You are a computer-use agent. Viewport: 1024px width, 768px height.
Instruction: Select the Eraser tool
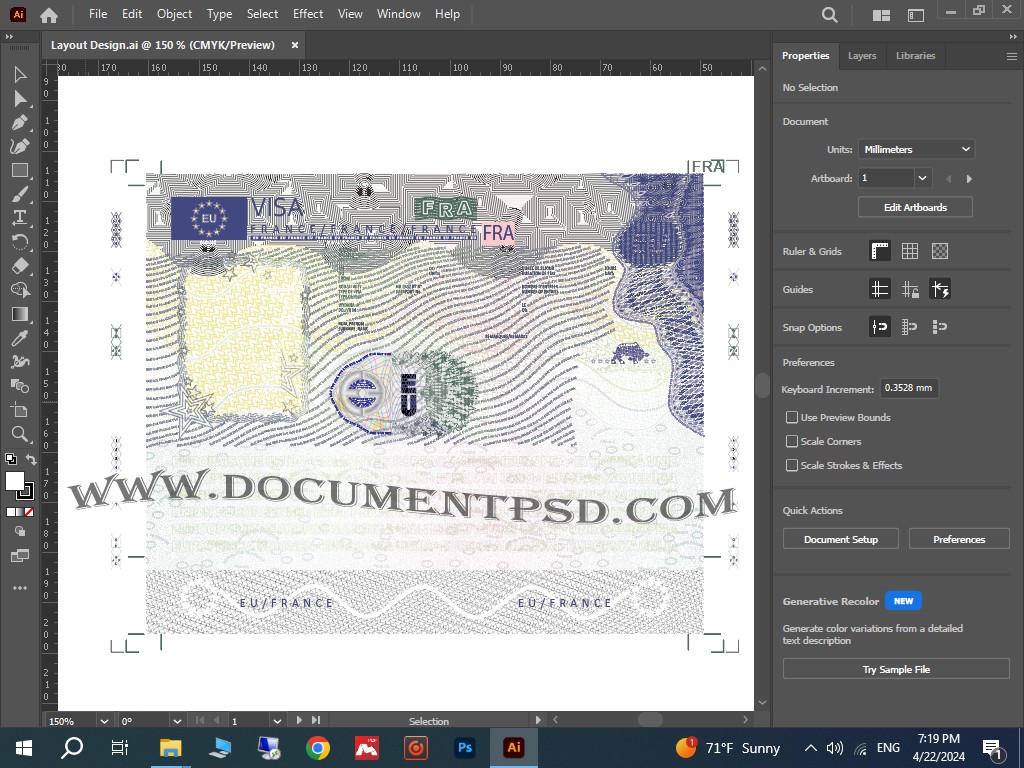pyautogui.click(x=20, y=266)
